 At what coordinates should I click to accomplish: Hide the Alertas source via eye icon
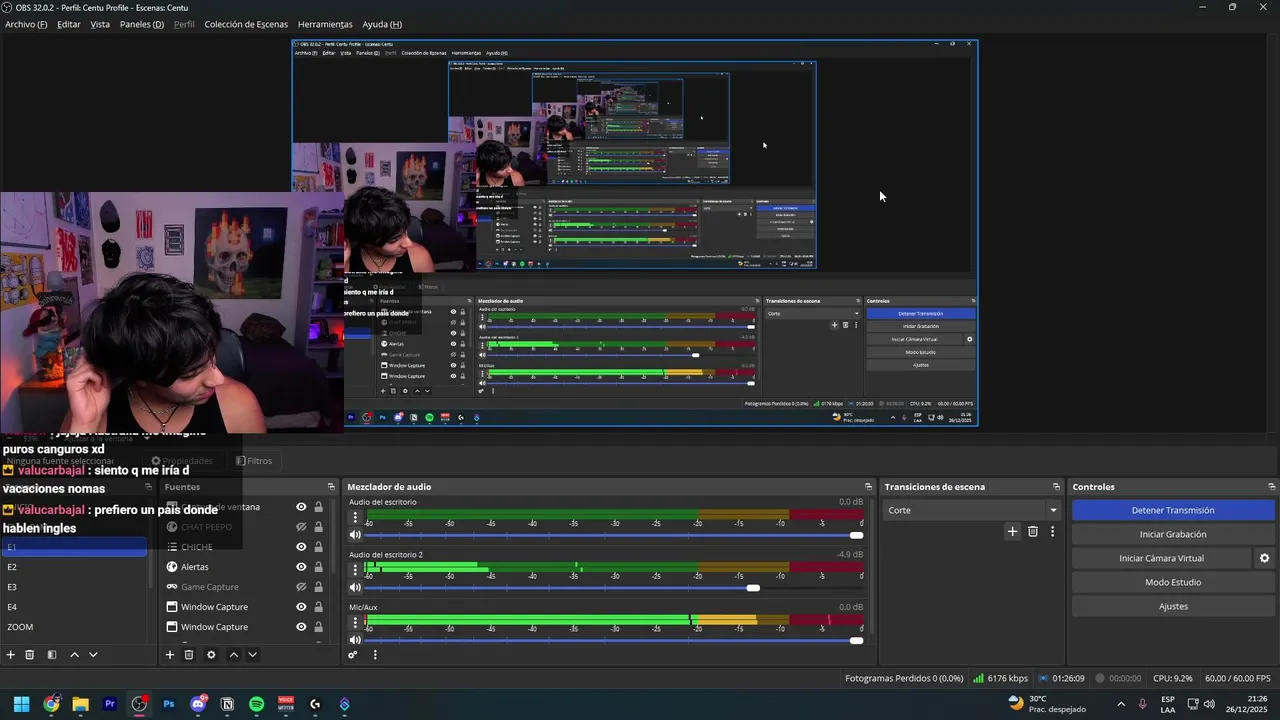301,567
